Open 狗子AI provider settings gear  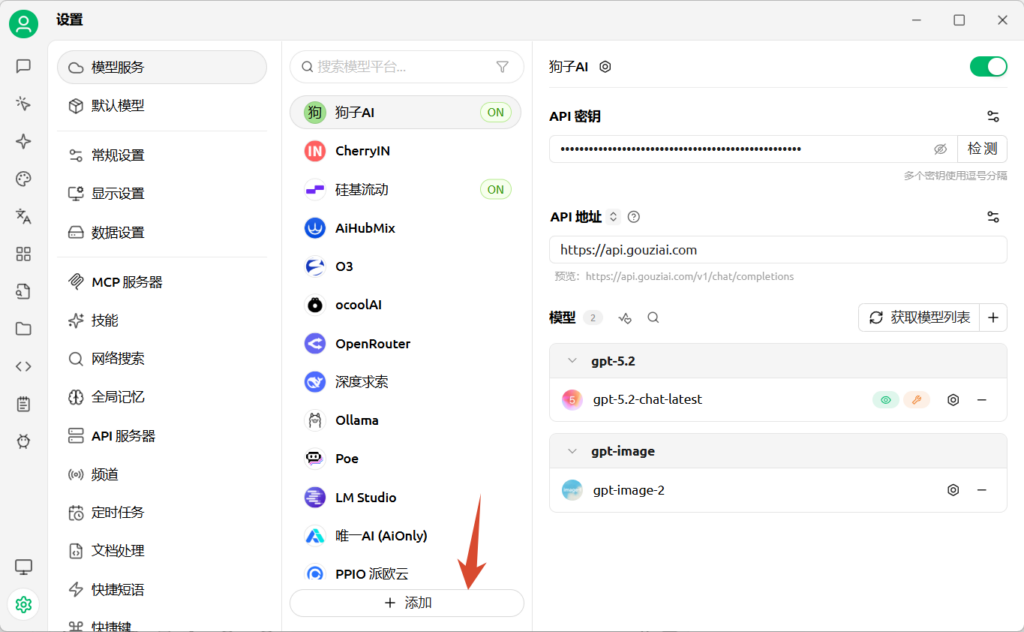tap(605, 67)
